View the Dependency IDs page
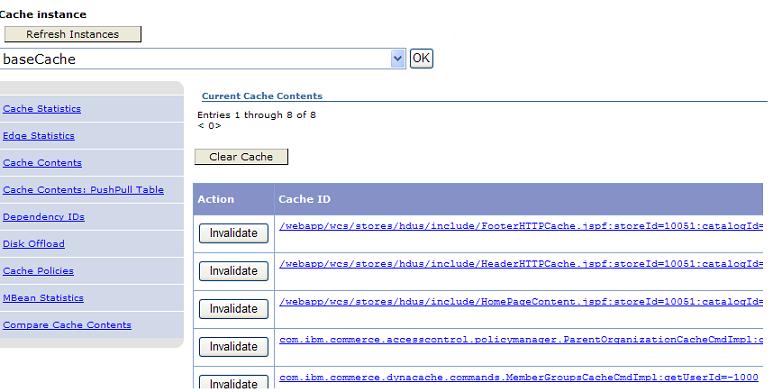 tap(44, 217)
